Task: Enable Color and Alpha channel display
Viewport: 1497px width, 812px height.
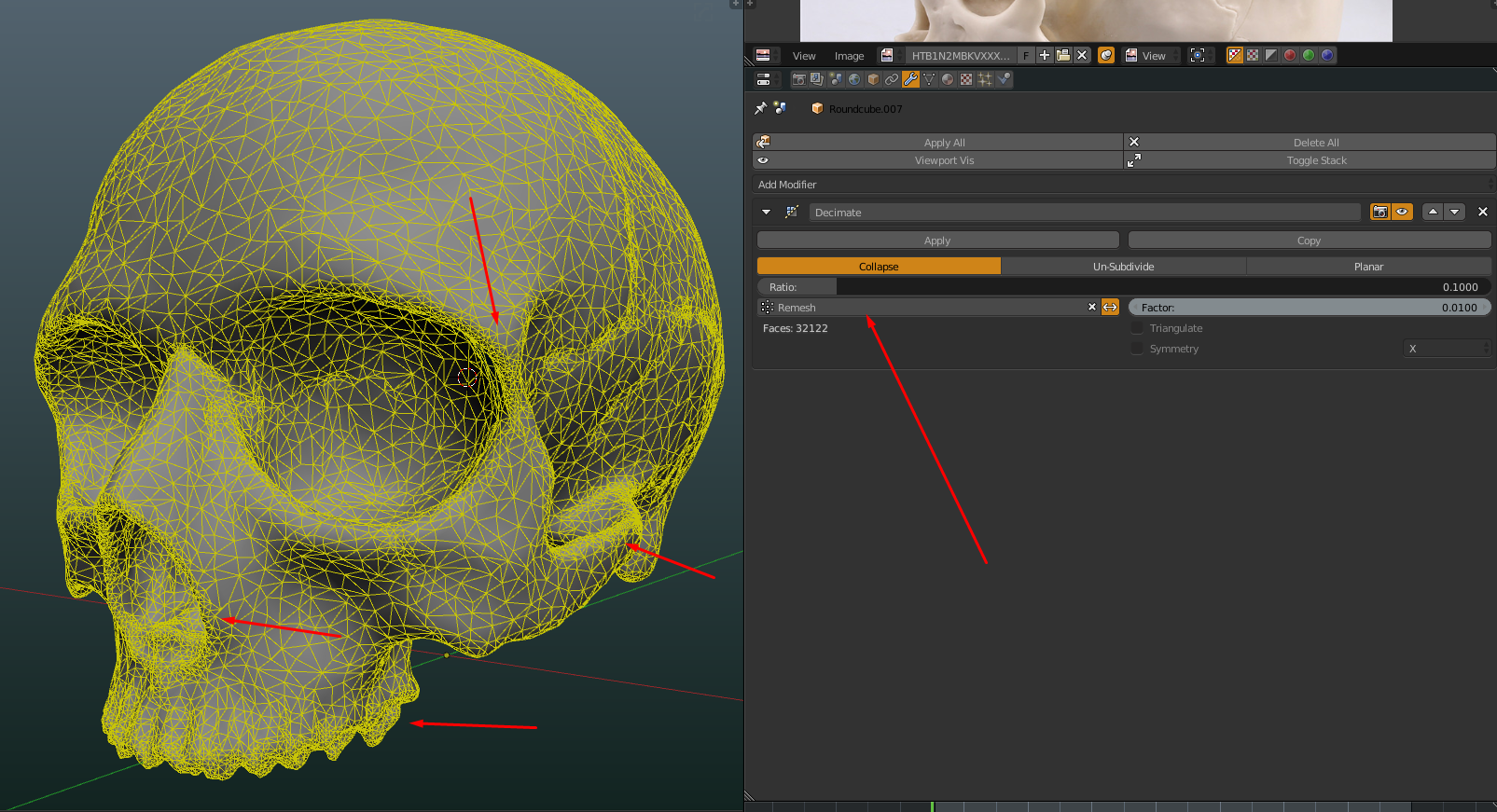Action: (x=1235, y=55)
